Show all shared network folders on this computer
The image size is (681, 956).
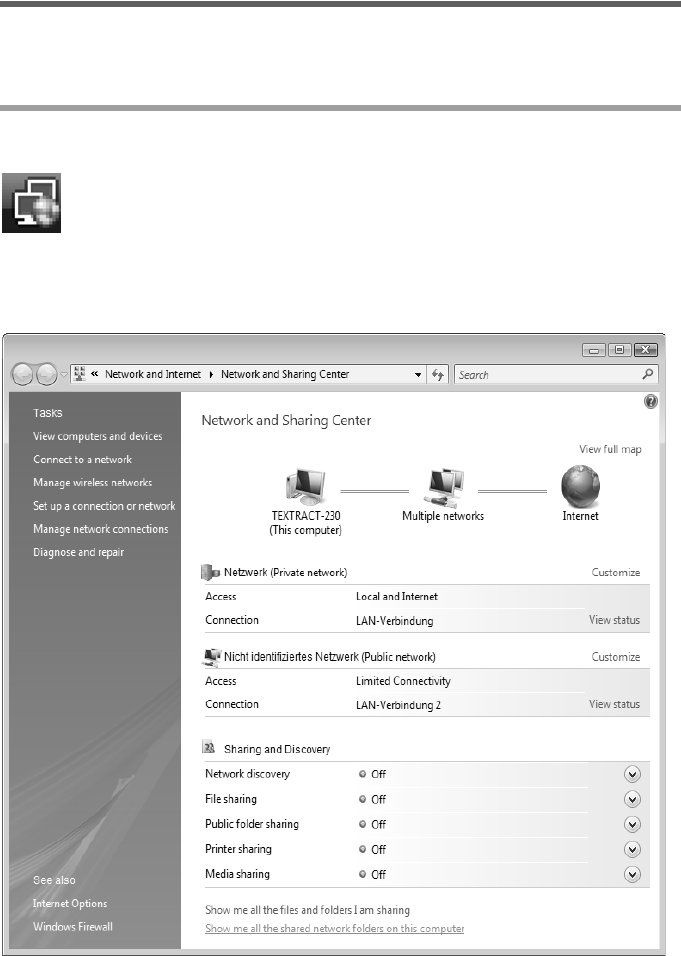[335, 929]
